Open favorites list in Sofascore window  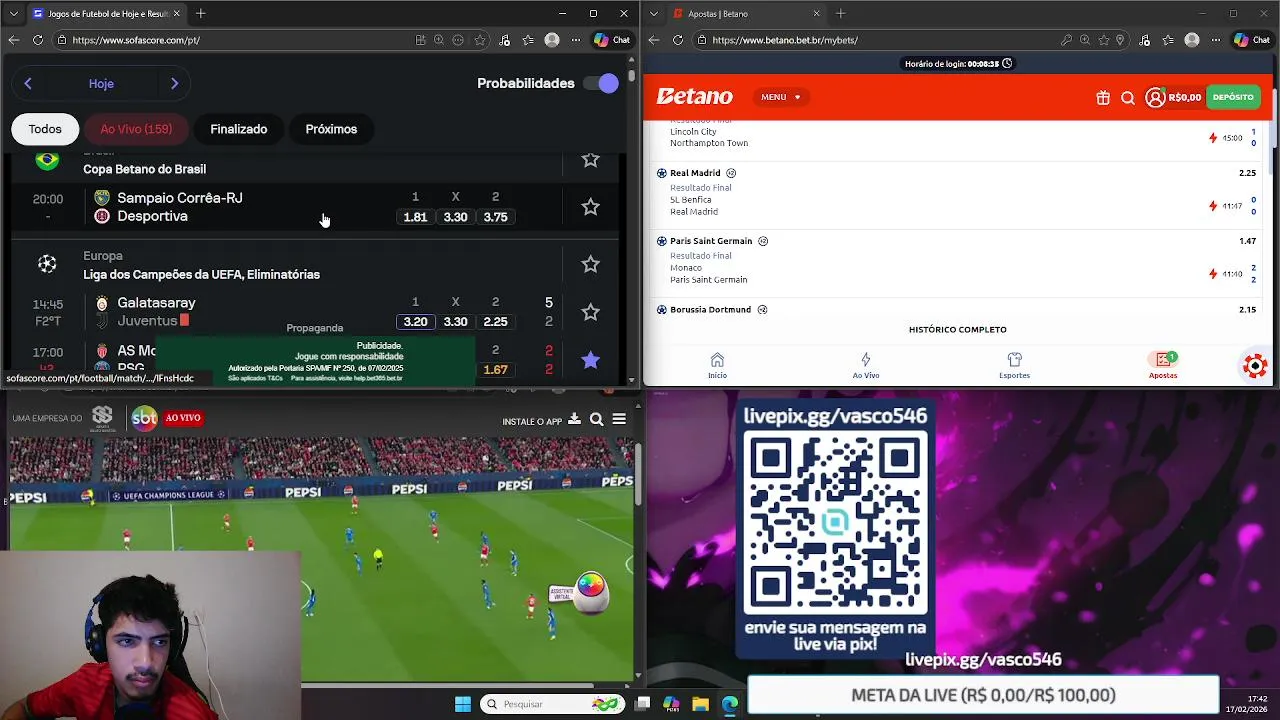click(528, 40)
